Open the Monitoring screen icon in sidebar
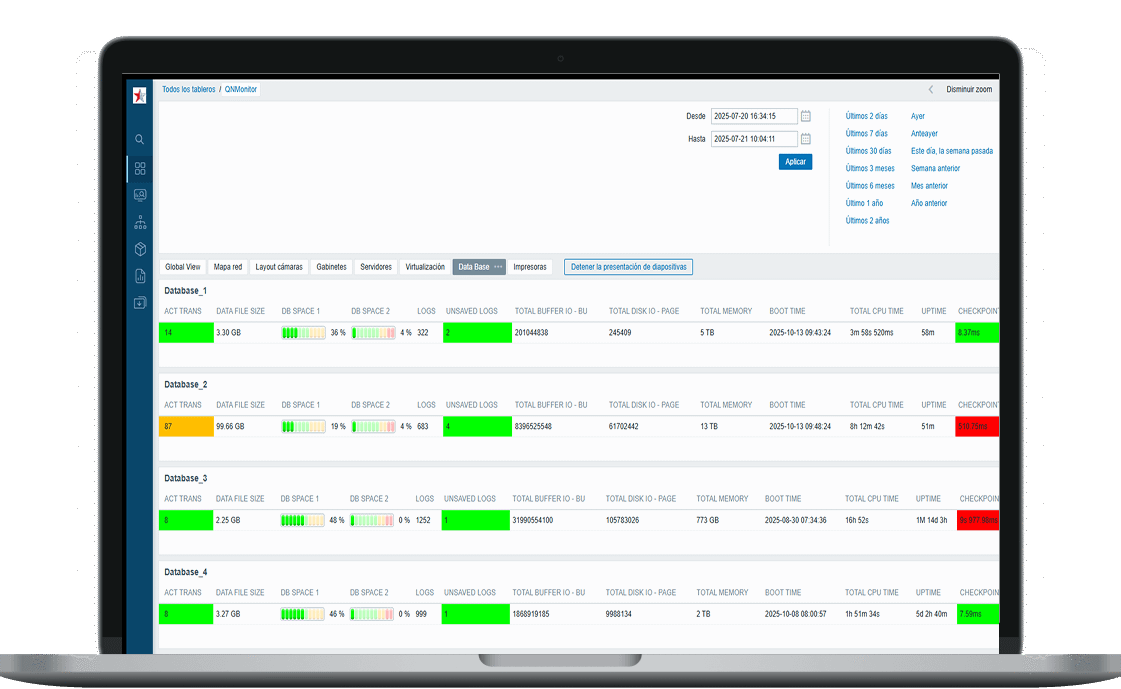 [x=140, y=195]
